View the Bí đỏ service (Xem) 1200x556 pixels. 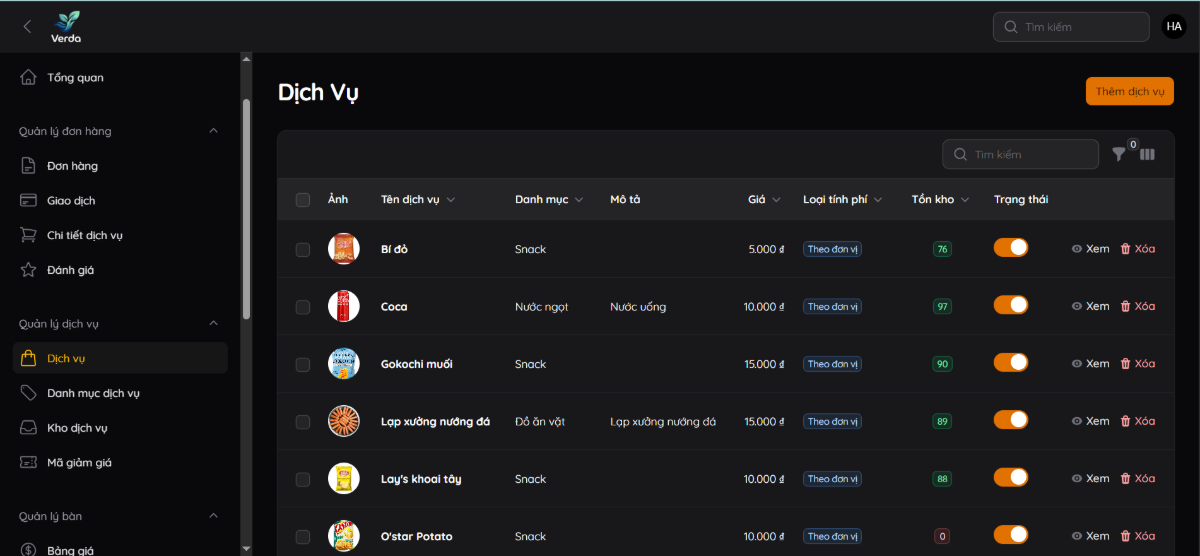1090,249
